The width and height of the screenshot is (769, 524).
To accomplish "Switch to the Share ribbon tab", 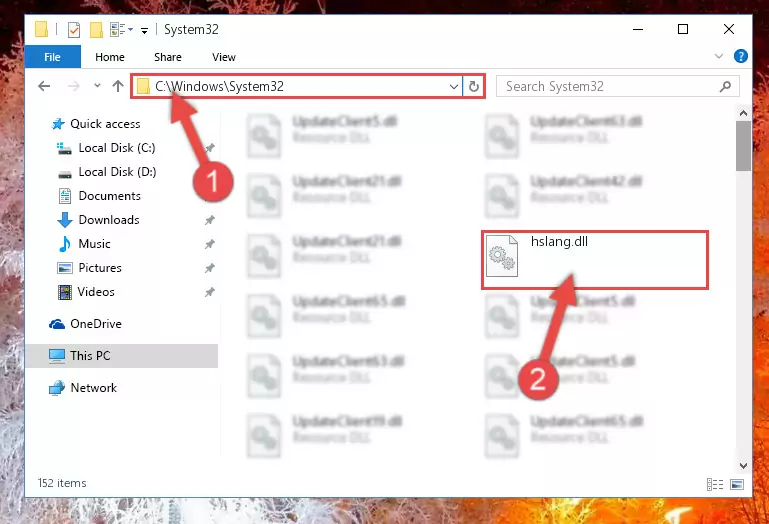I will 168,57.
